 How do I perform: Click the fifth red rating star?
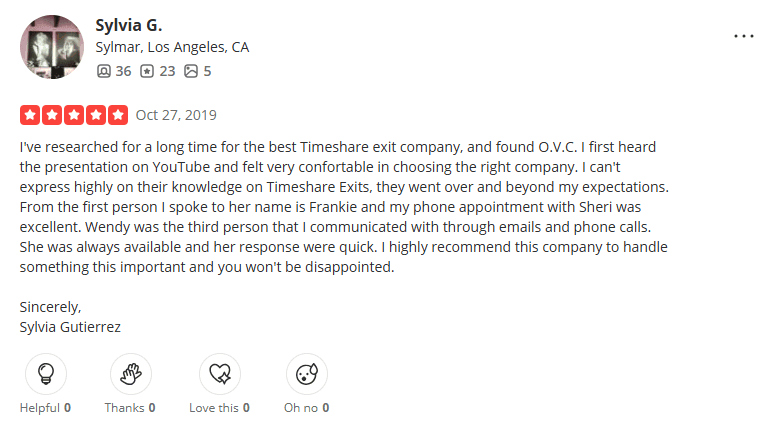[x=118, y=115]
